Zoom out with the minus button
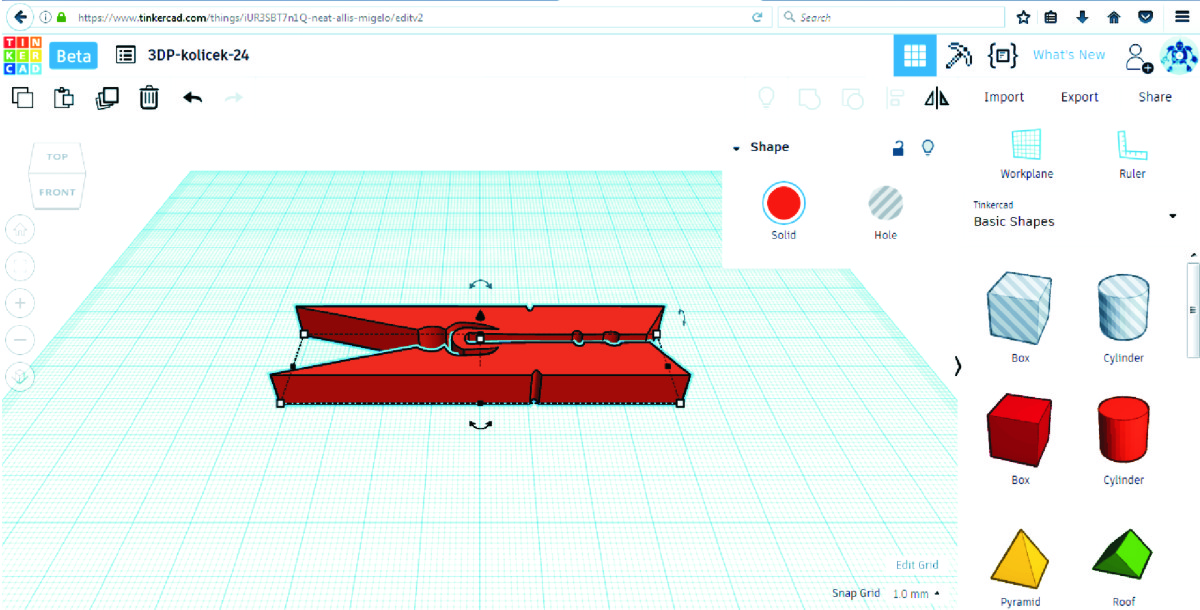Screen dimensions: 1200x610 pyautogui.click(x=20, y=340)
